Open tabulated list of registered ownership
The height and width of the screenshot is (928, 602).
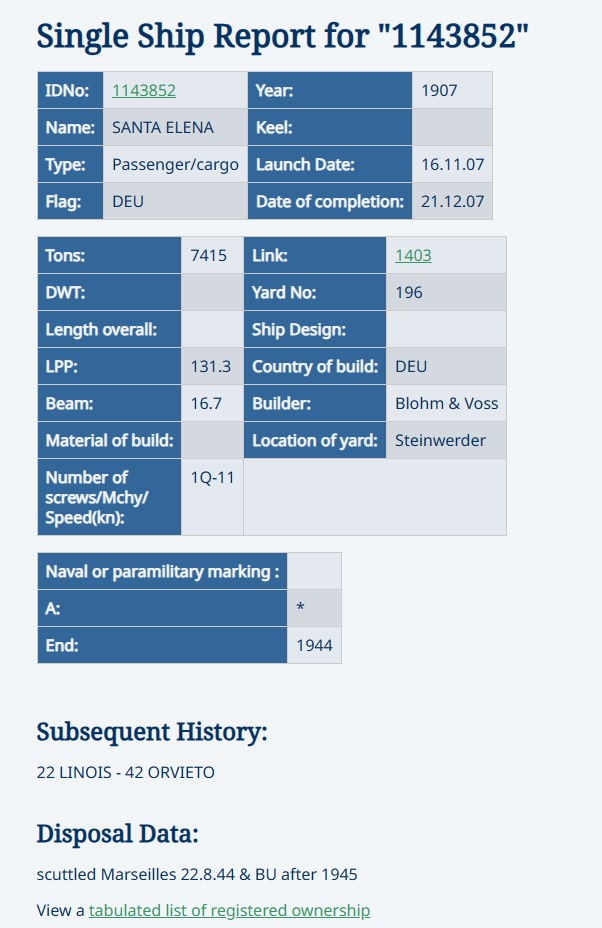click(229, 910)
